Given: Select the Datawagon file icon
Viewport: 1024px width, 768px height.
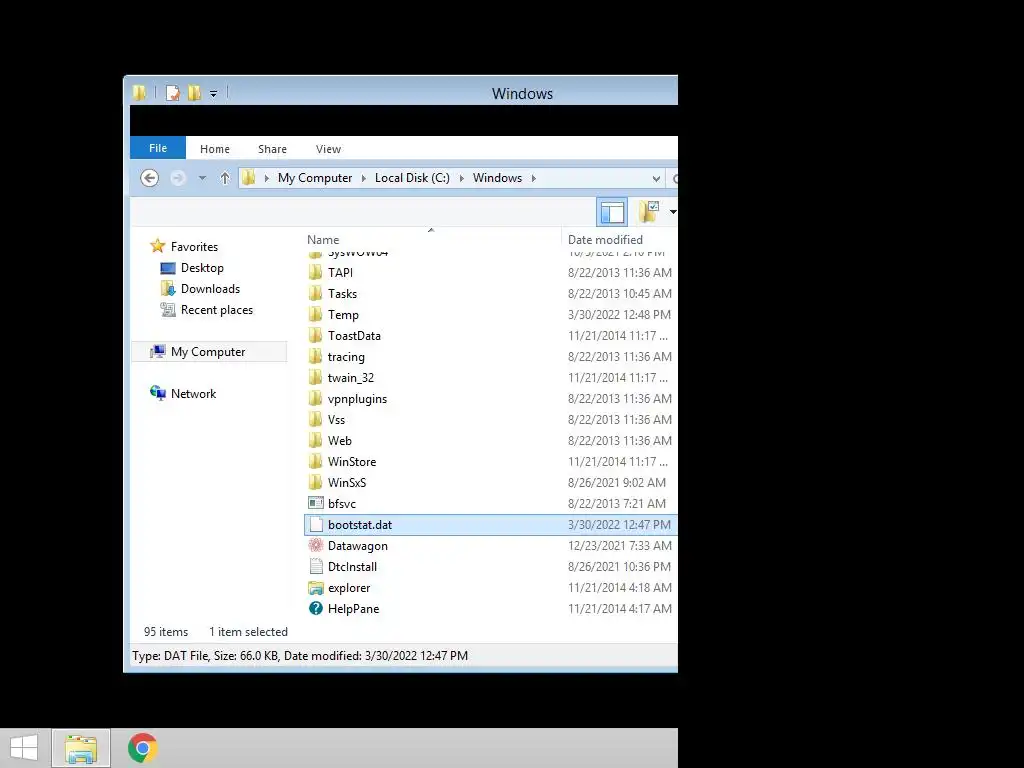Looking at the screenshot, I should [x=315, y=545].
